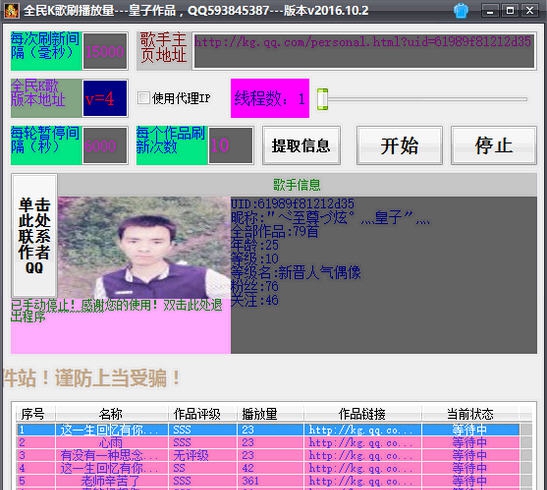Maximize the window

coord(510,11)
